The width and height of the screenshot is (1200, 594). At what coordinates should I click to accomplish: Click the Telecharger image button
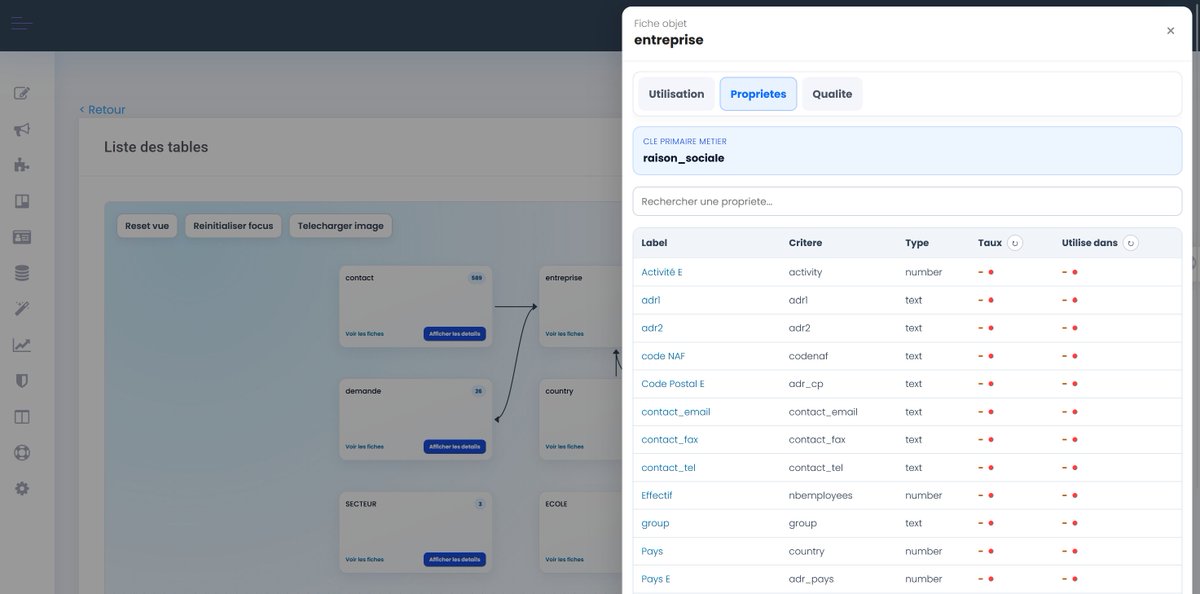[339, 225]
